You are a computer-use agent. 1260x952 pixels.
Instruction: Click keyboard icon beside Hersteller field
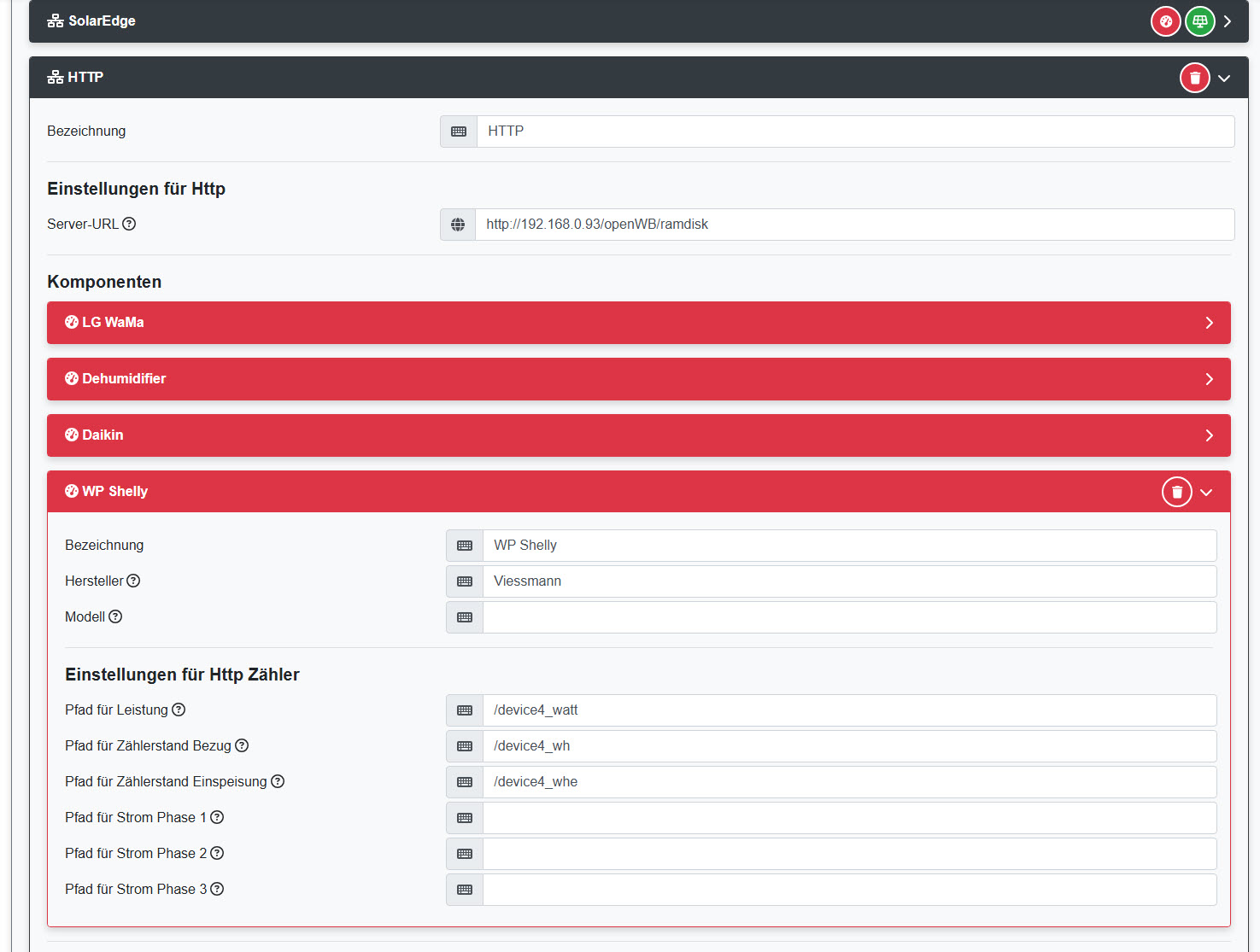465,581
